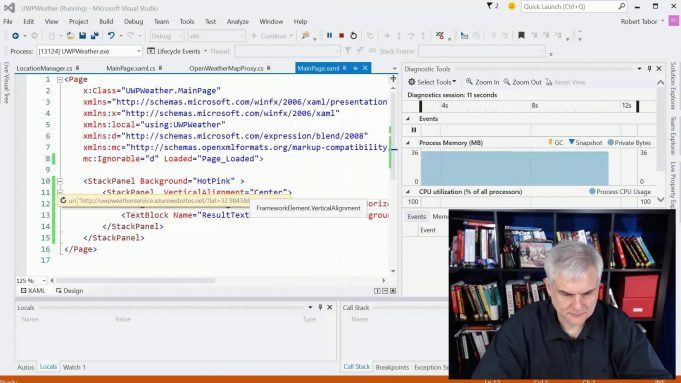Open the Build menu
This screenshot has width=681, height=383.
106,21
